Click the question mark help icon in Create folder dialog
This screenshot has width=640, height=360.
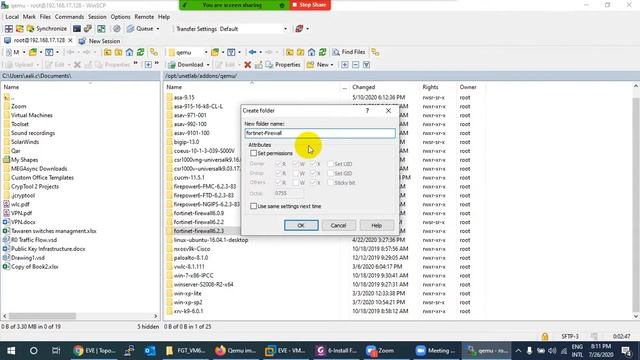(x=367, y=111)
